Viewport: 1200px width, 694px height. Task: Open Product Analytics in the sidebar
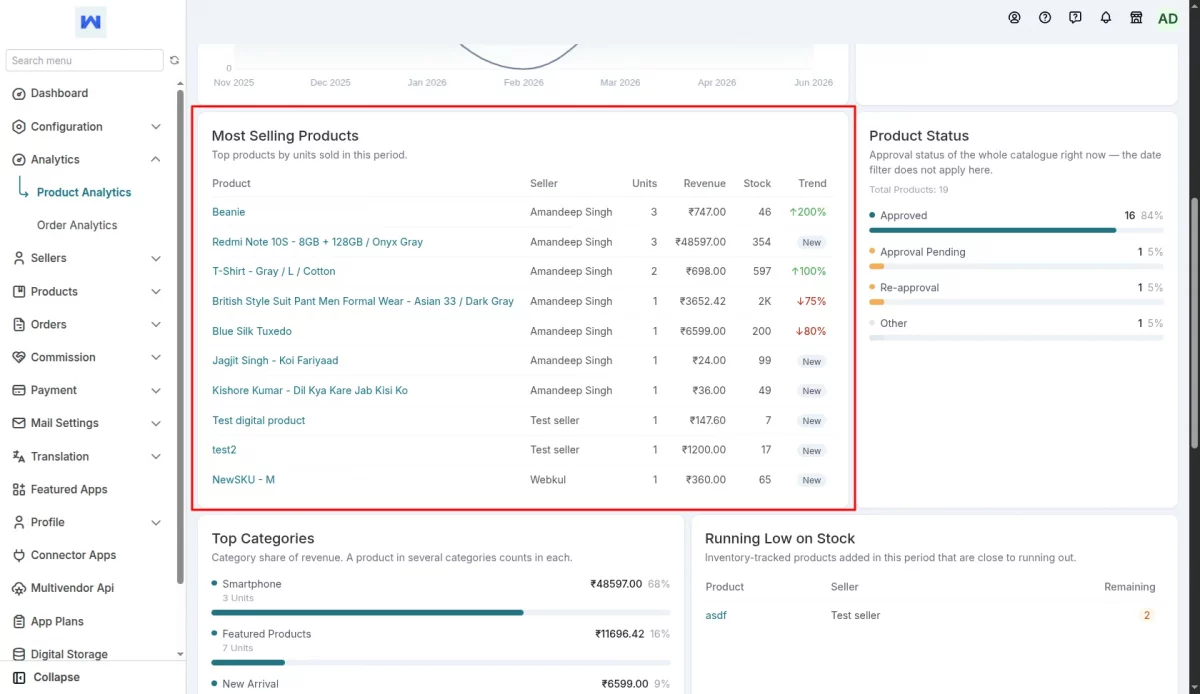click(84, 193)
